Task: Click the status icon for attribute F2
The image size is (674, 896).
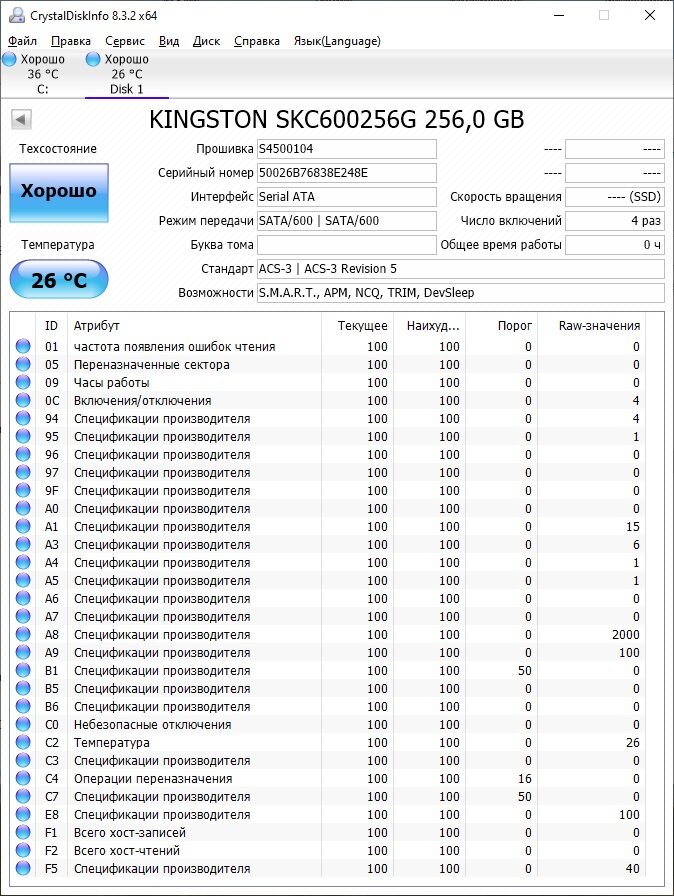Action: click(23, 850)
